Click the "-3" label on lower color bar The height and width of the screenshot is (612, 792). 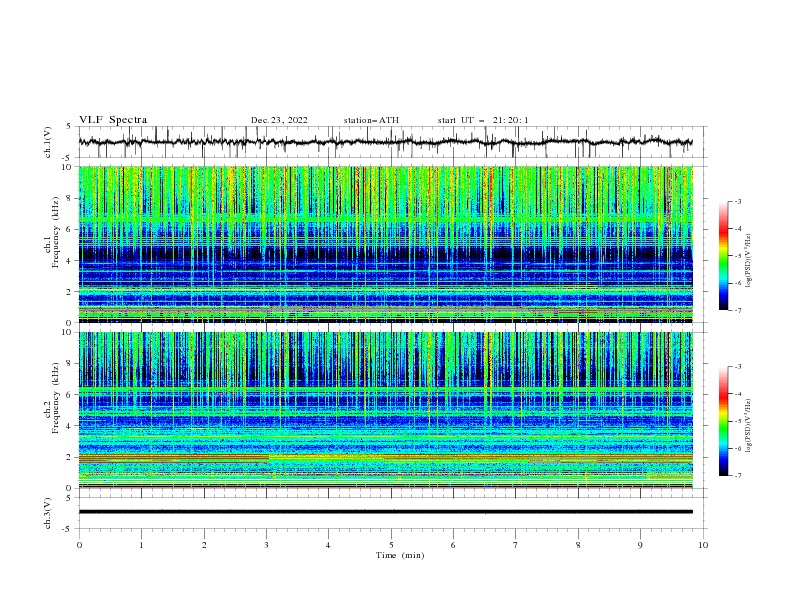pos(737,367)
